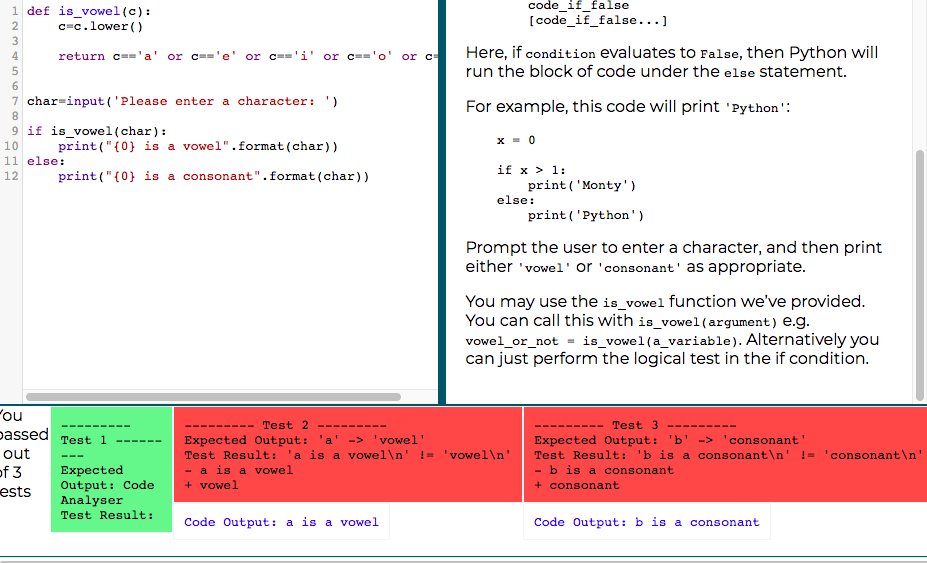Click the horizontal scrollbar of the code editor
Screen dimensions: 927x563
tap(213, 397)
